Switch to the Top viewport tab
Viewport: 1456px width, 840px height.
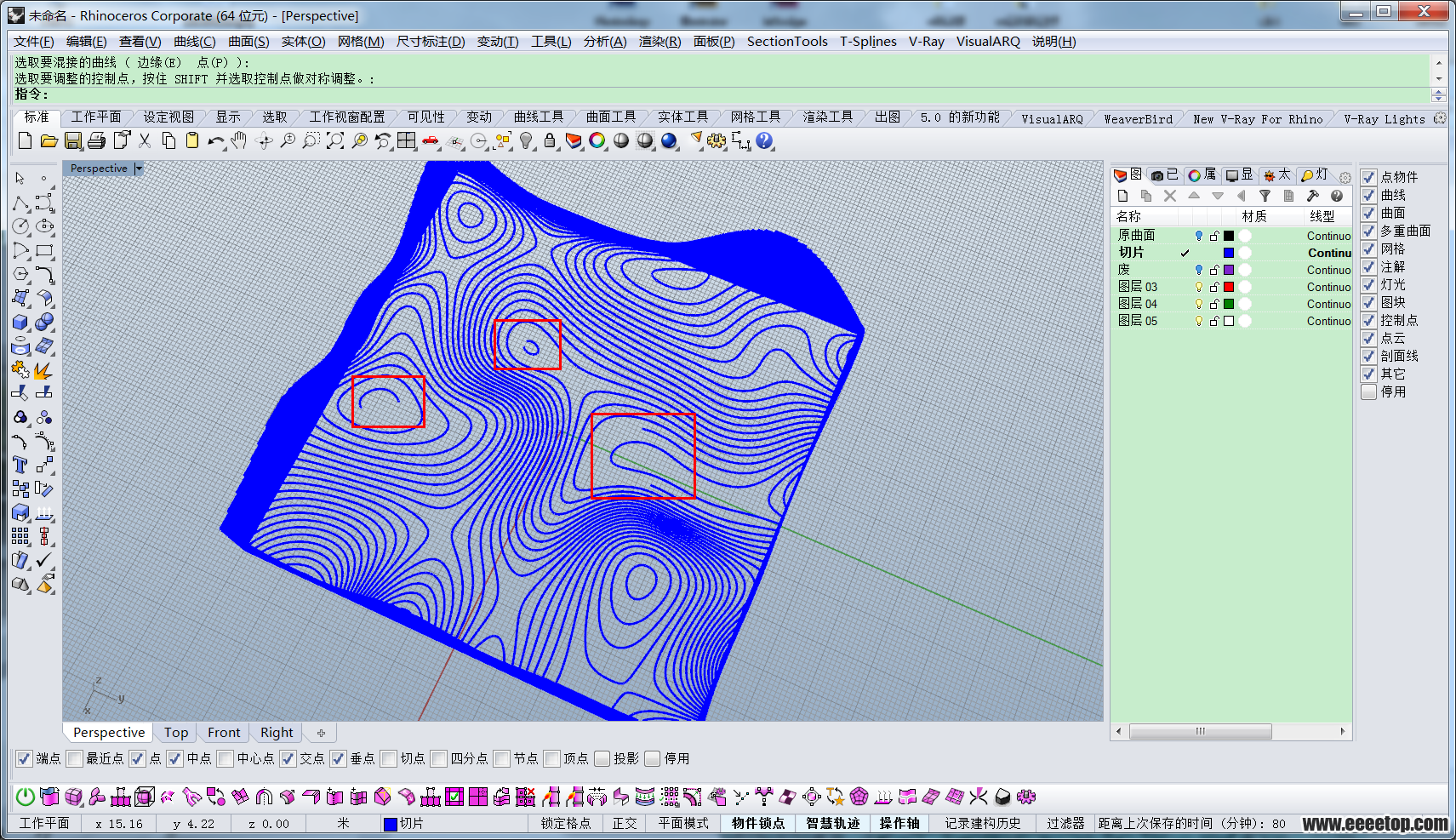(x=176, y=732)
